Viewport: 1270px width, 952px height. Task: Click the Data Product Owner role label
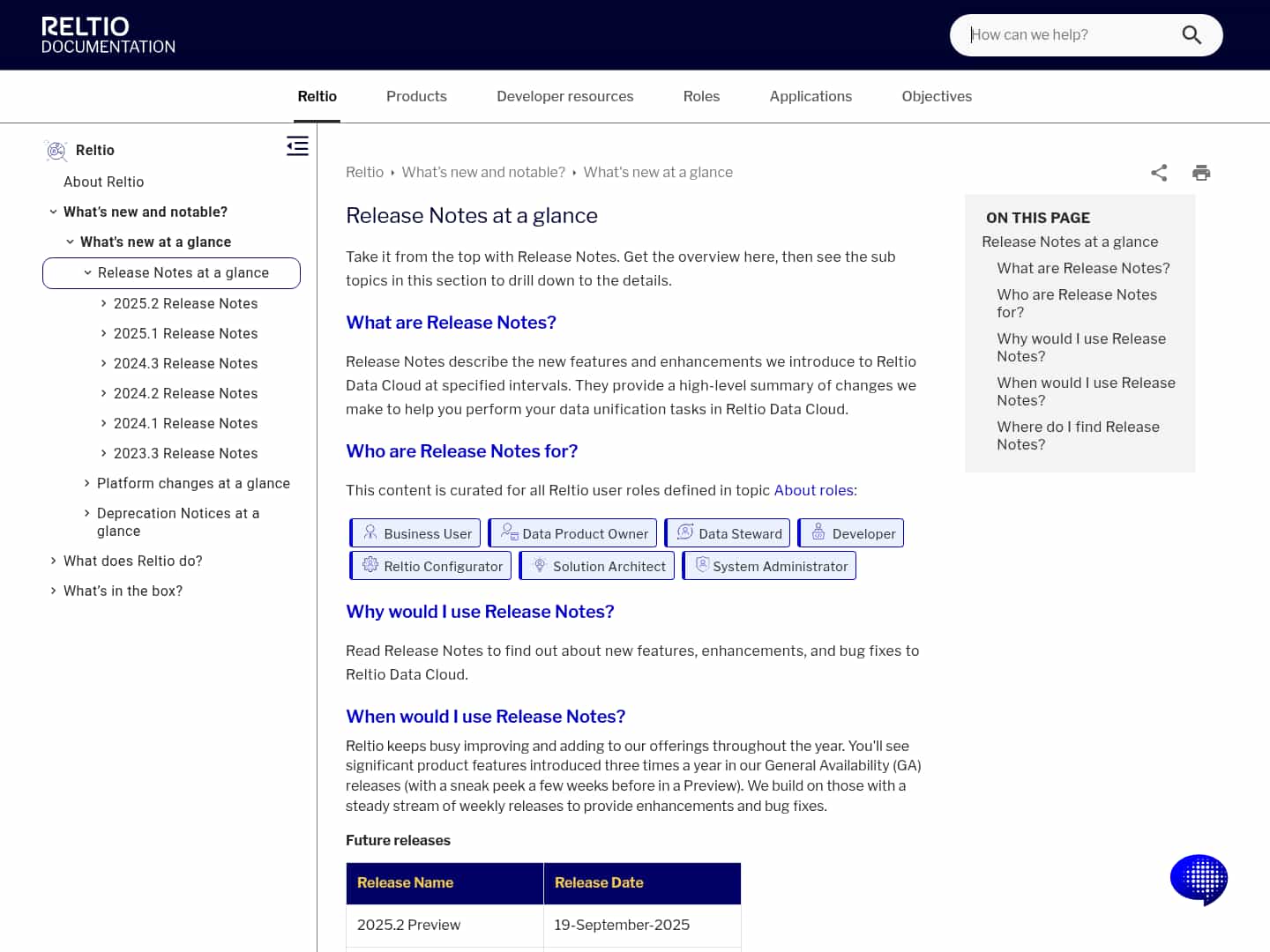click(x=585, y=534)
